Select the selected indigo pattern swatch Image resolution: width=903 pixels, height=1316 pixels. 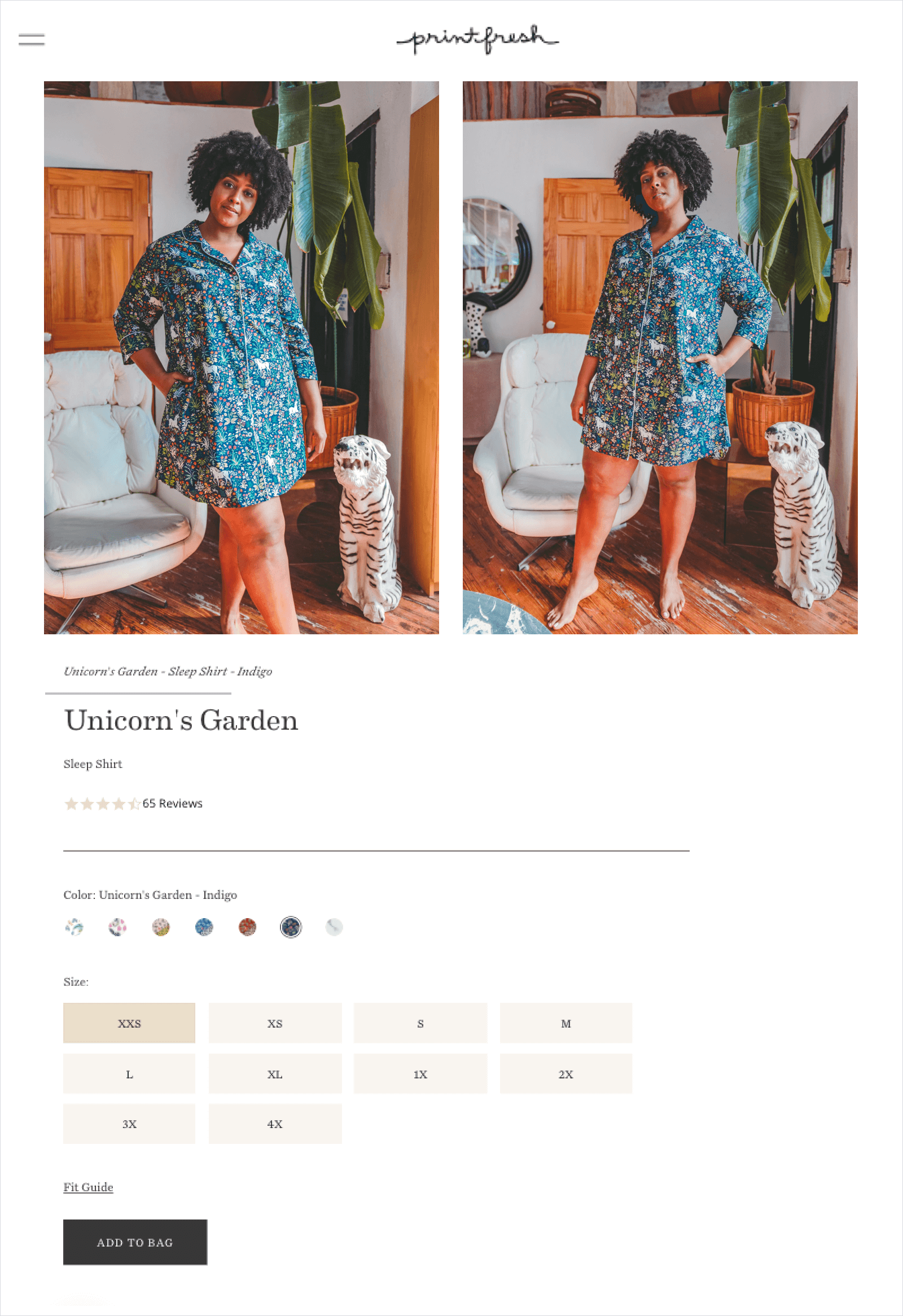click(291, 927)
